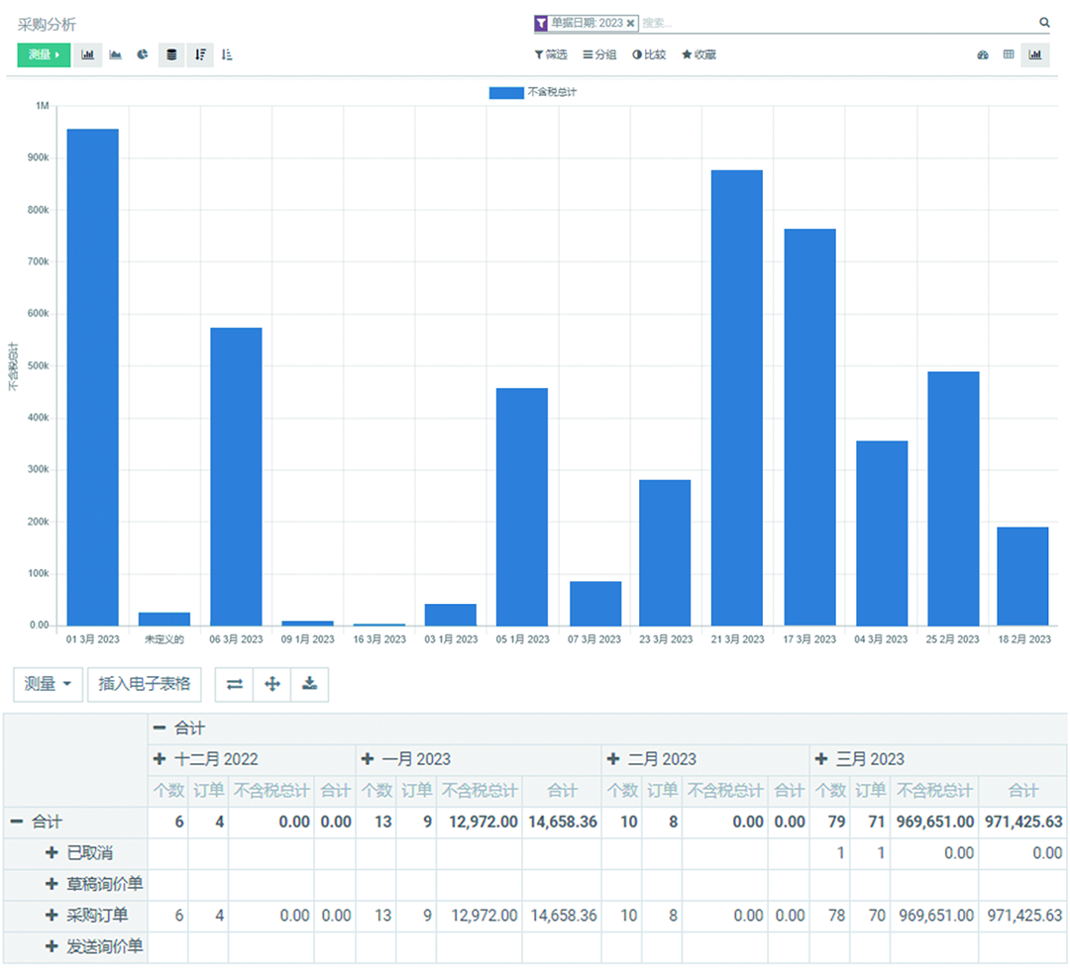Open the green 测量 measures dropdown
This screenshot has height=976, width=1070.
[44, 55]
